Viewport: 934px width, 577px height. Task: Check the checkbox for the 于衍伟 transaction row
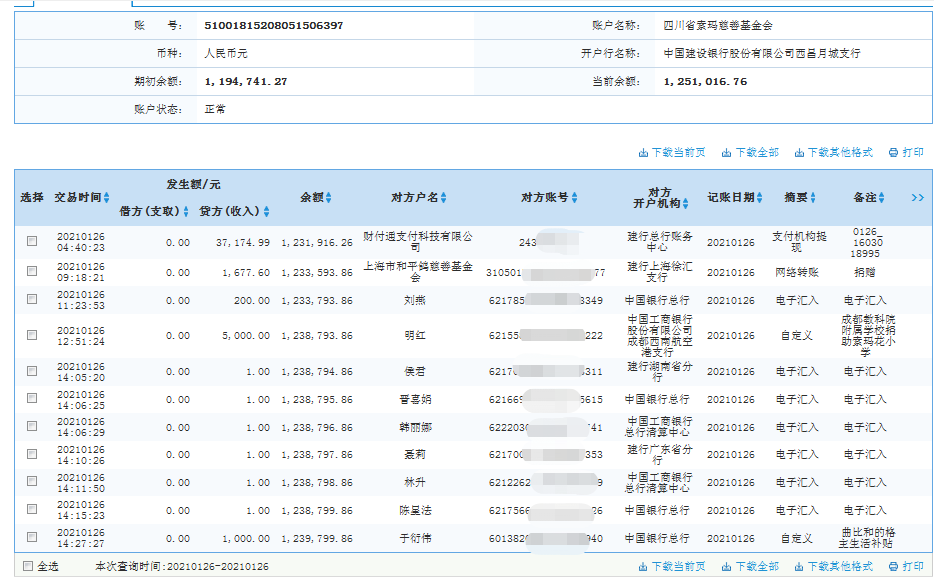point(32,538)
